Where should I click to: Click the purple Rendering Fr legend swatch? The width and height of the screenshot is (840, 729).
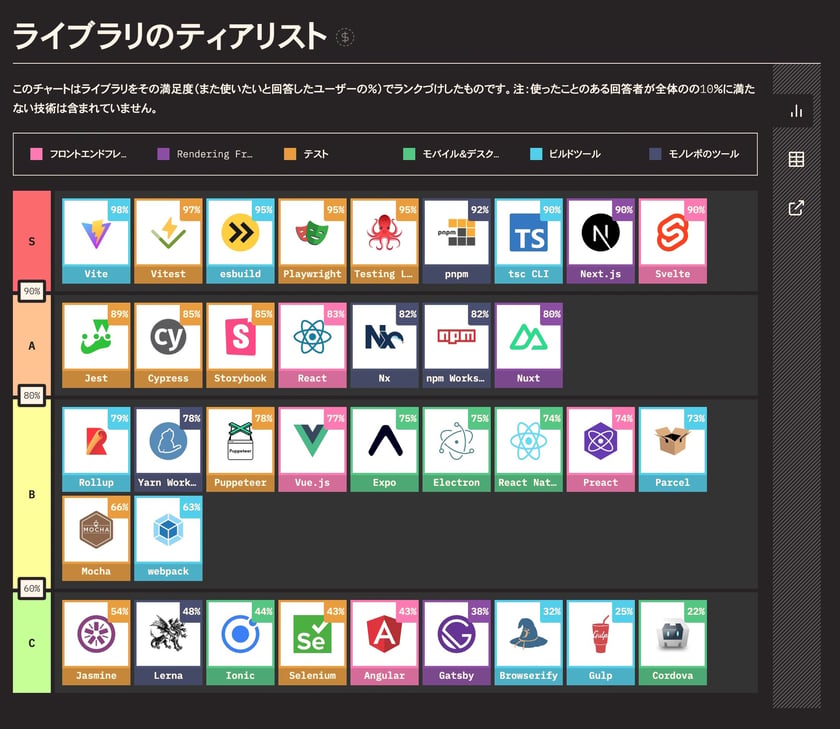pyautogui.click(x=163, y=154)
